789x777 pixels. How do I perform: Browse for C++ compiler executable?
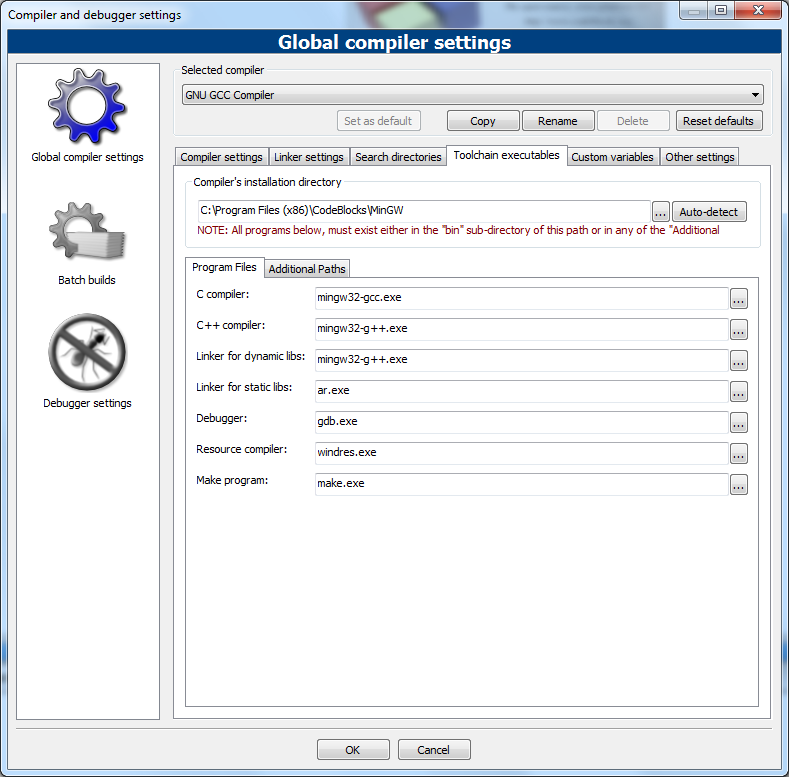point(738,329)
